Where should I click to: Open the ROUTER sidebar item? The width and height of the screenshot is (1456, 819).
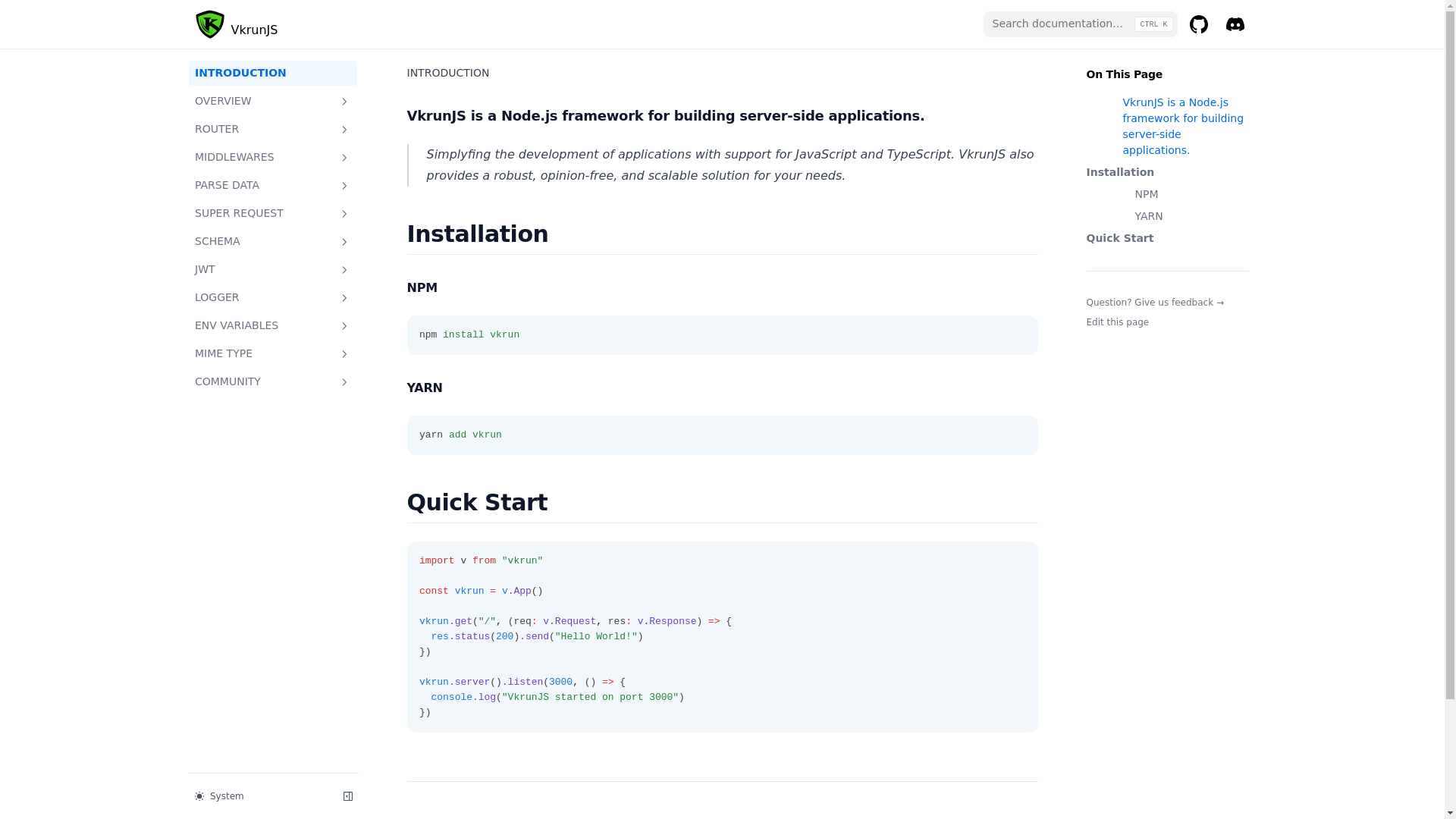pos(273,129)
